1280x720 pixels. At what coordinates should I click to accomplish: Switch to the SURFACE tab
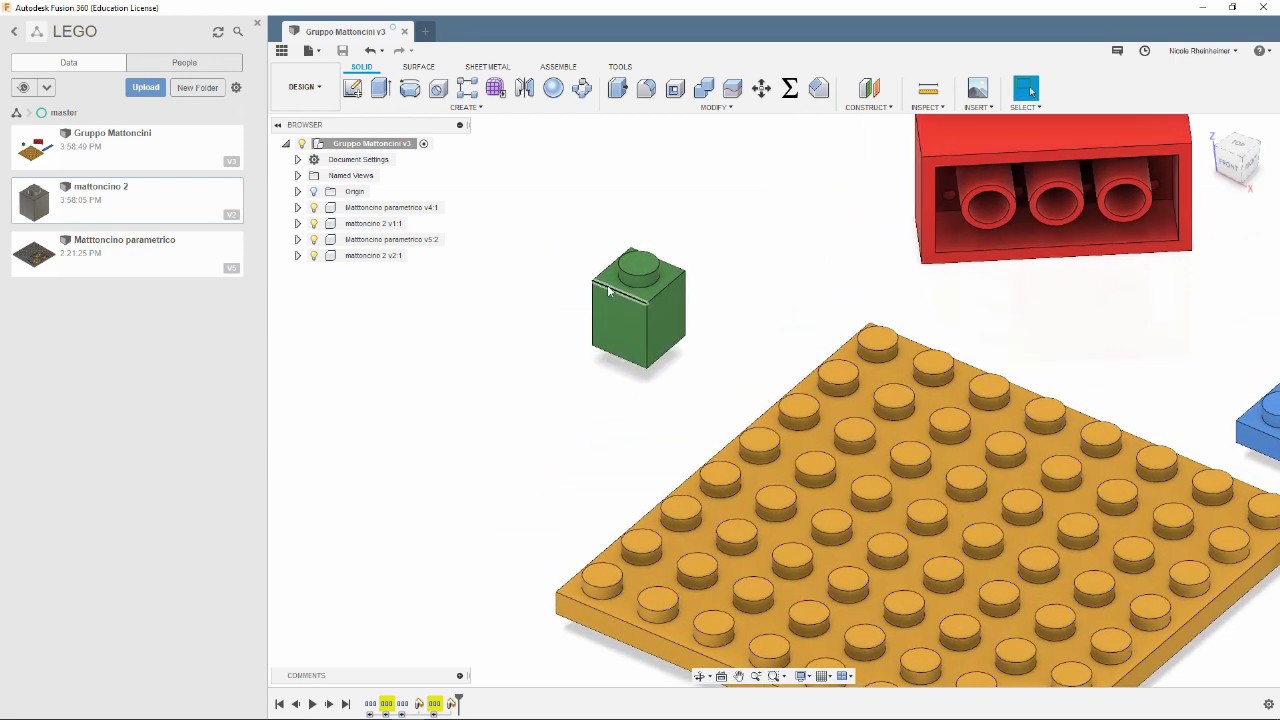(418, 67)
